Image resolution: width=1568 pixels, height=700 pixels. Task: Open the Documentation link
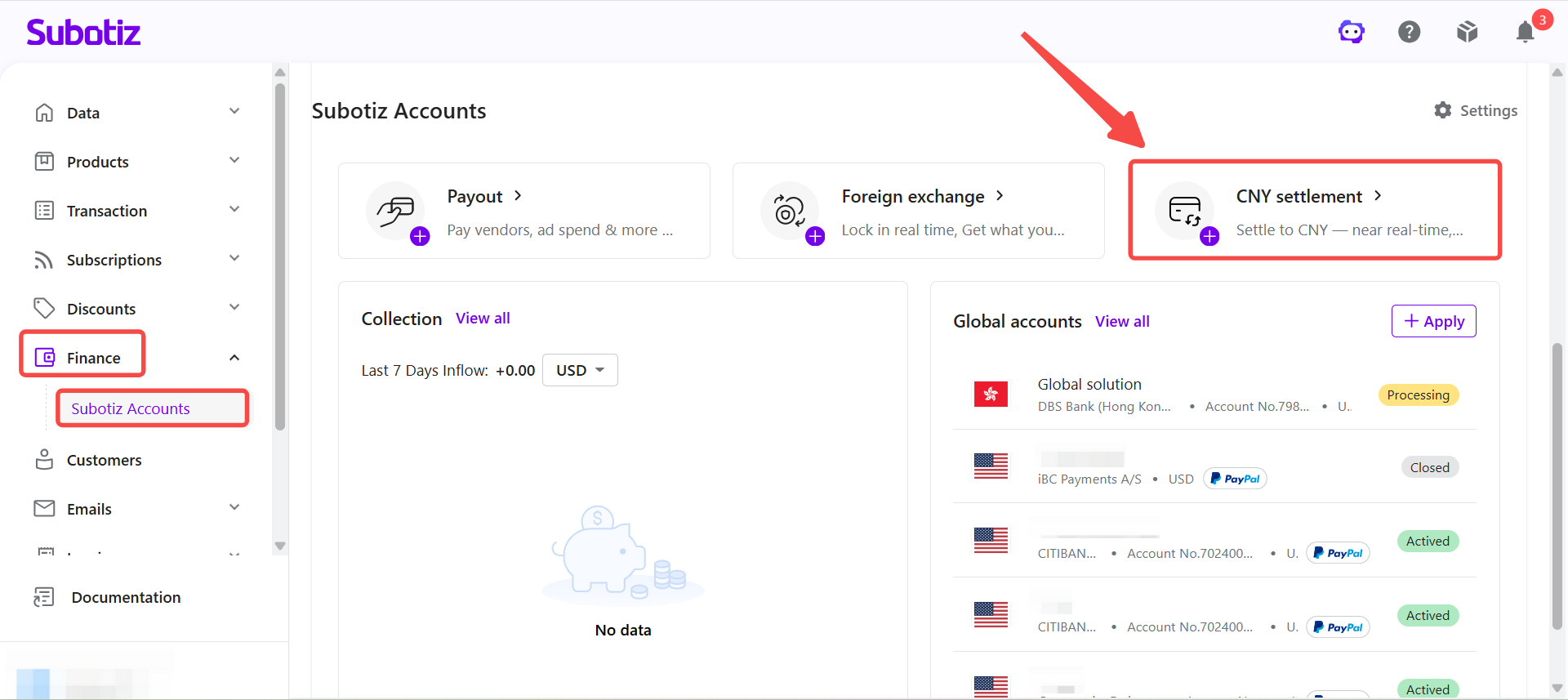coord(126,597)
